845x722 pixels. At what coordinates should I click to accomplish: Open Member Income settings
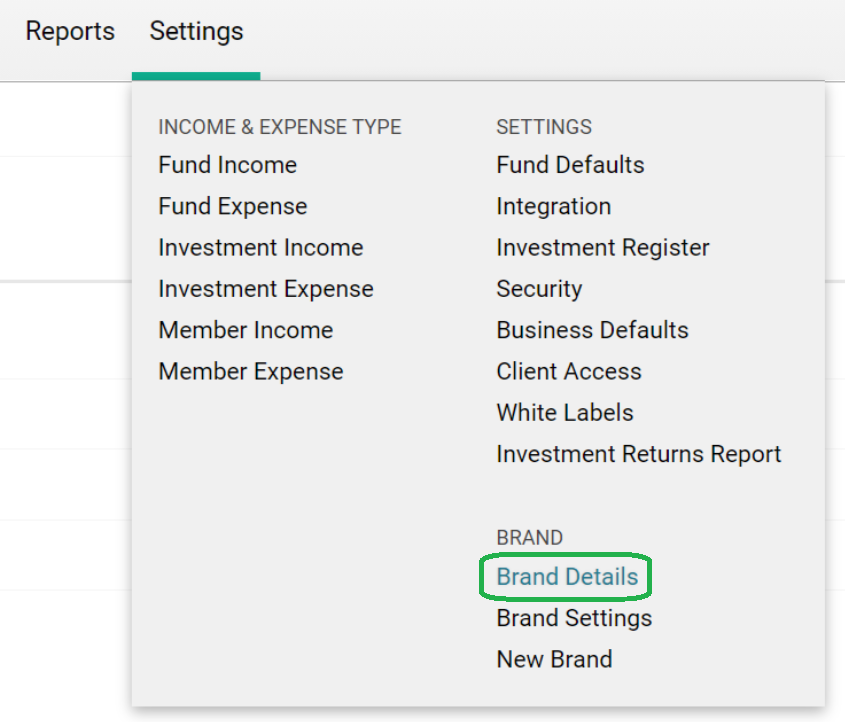click(x=245, y=330)
